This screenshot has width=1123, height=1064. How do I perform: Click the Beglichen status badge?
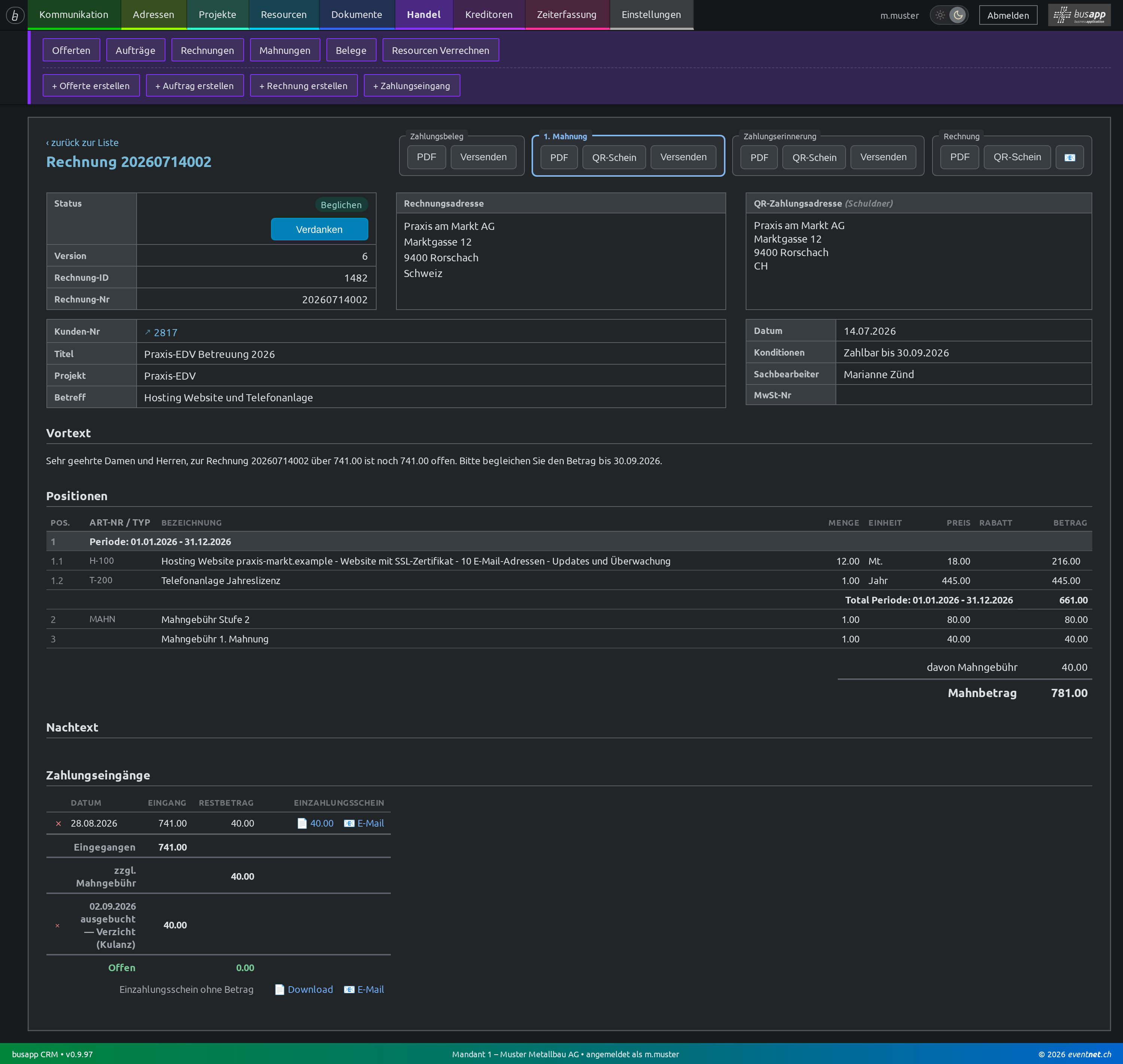click(341, 205)
